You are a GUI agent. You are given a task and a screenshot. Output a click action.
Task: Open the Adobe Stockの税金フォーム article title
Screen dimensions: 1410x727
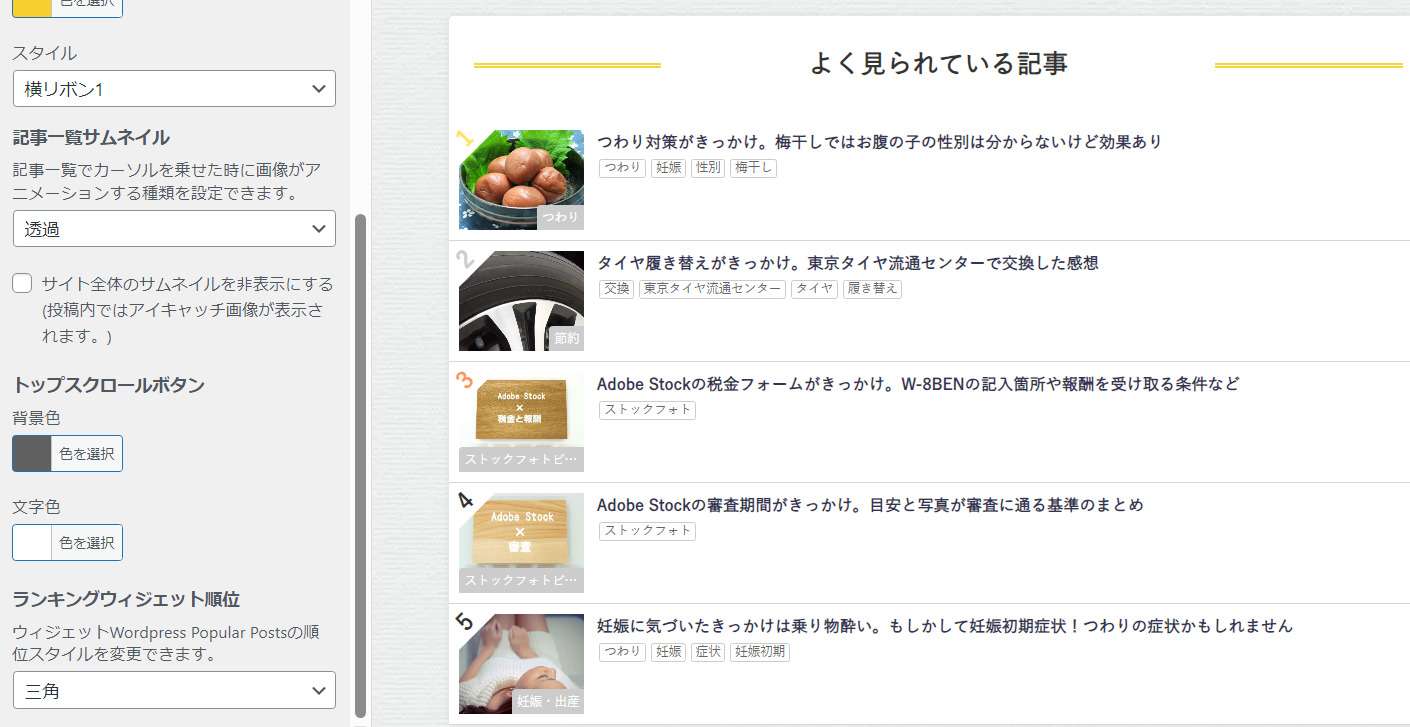click(917, 384)
